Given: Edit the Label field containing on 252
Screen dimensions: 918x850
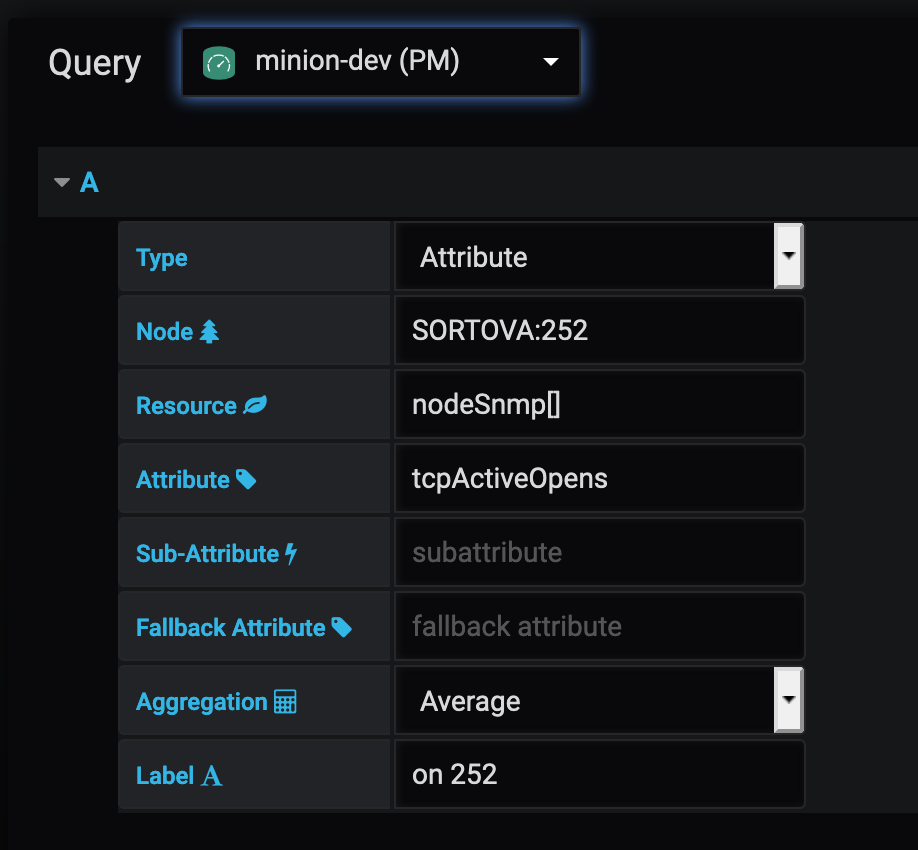Looking at the screenshot, I should point(600,774).
